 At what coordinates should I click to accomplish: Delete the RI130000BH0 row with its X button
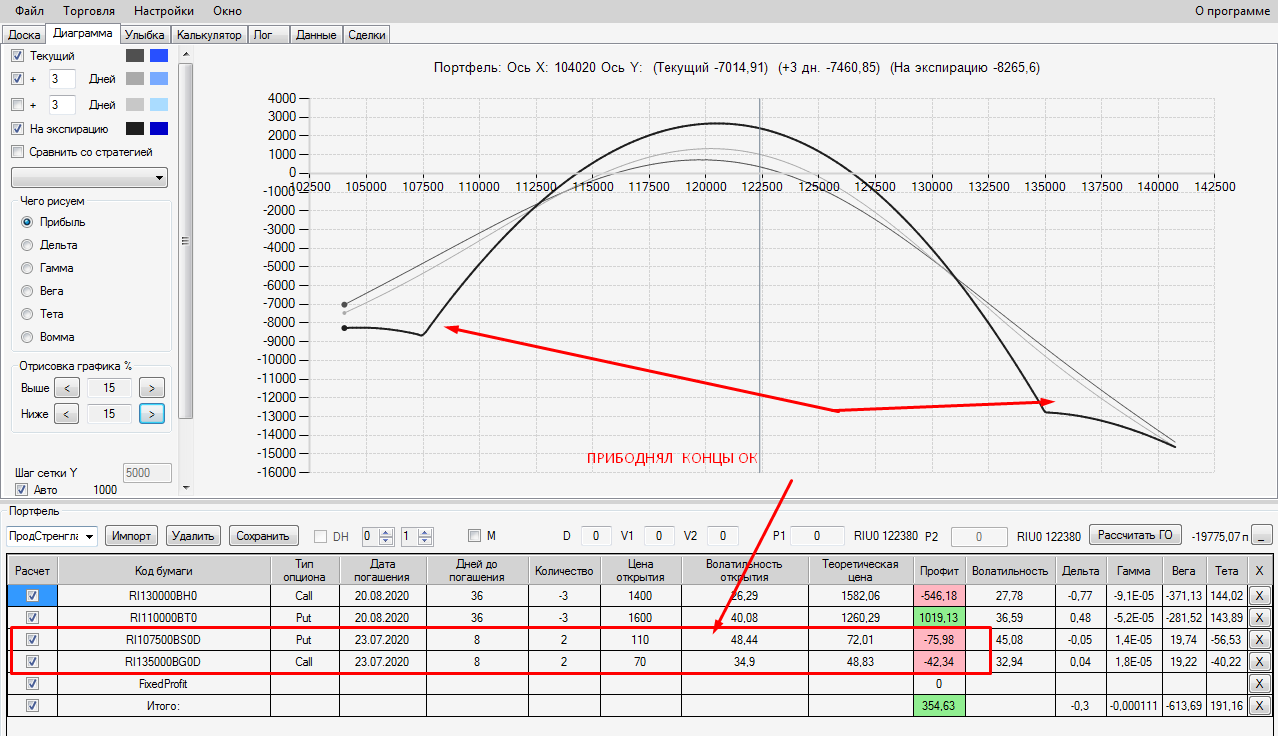click(x=1260, y=595)
